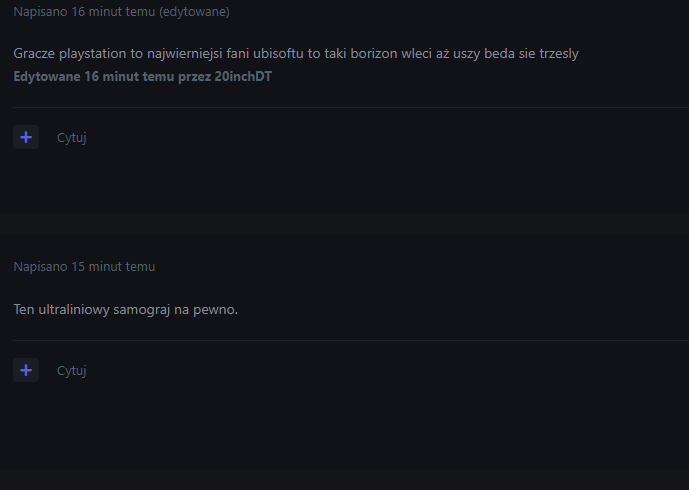Viewport: 689px width, 490px height.
Task: Open the 'Napisano 16 minut temu' timestamp link
Action: (x=84, y=12)
